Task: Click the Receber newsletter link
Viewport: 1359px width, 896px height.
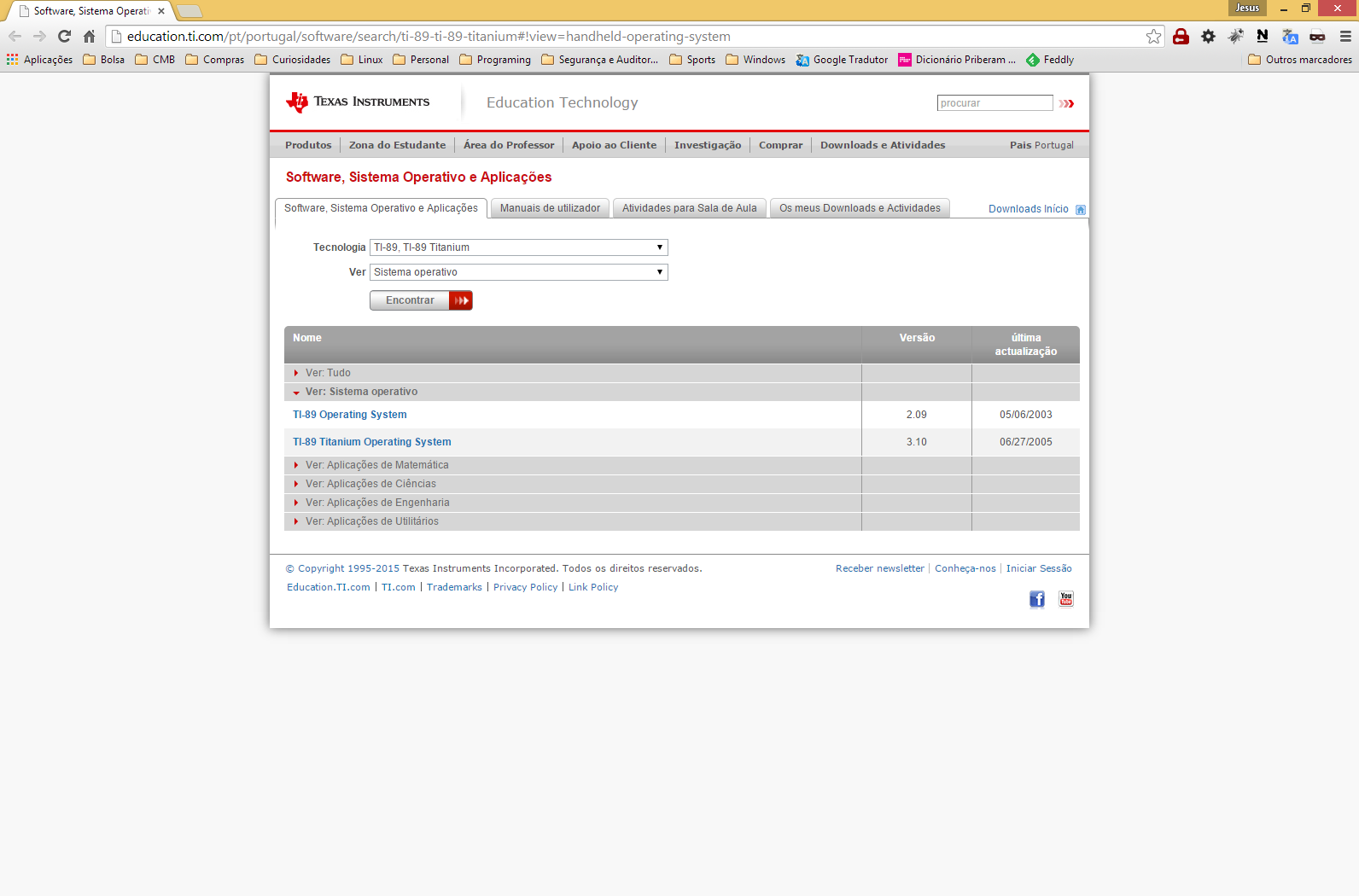Action: (880, 568)
